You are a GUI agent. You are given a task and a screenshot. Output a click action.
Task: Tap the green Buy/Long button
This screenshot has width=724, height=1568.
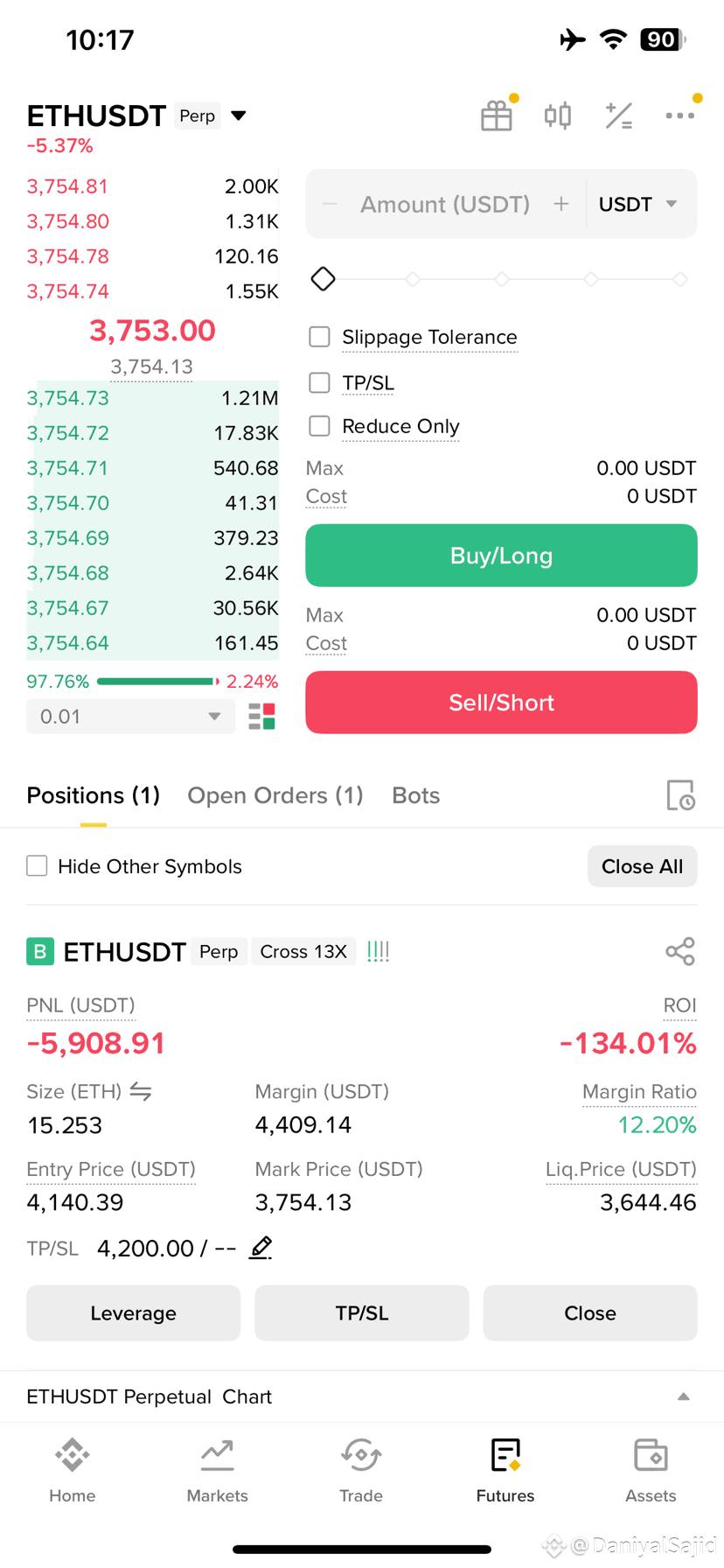pos(501,556)
